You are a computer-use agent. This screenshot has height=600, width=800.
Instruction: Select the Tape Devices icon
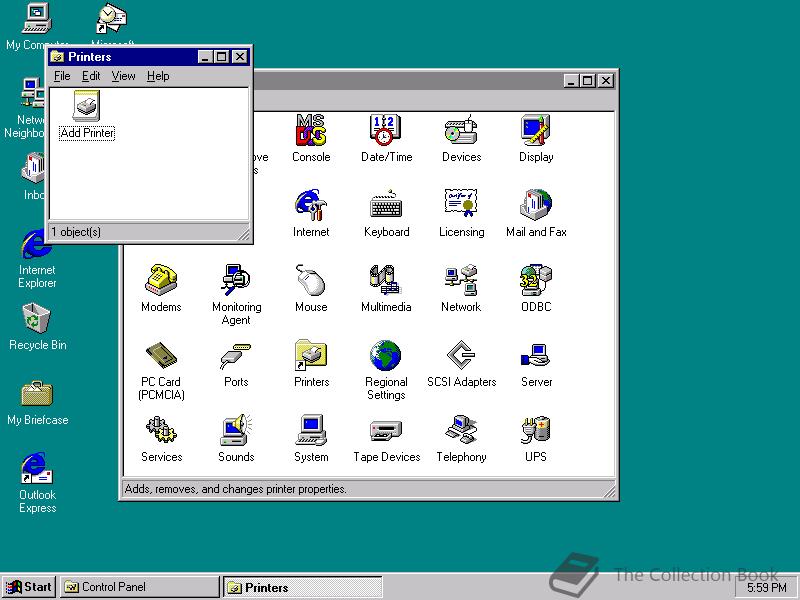pos(386,431)
